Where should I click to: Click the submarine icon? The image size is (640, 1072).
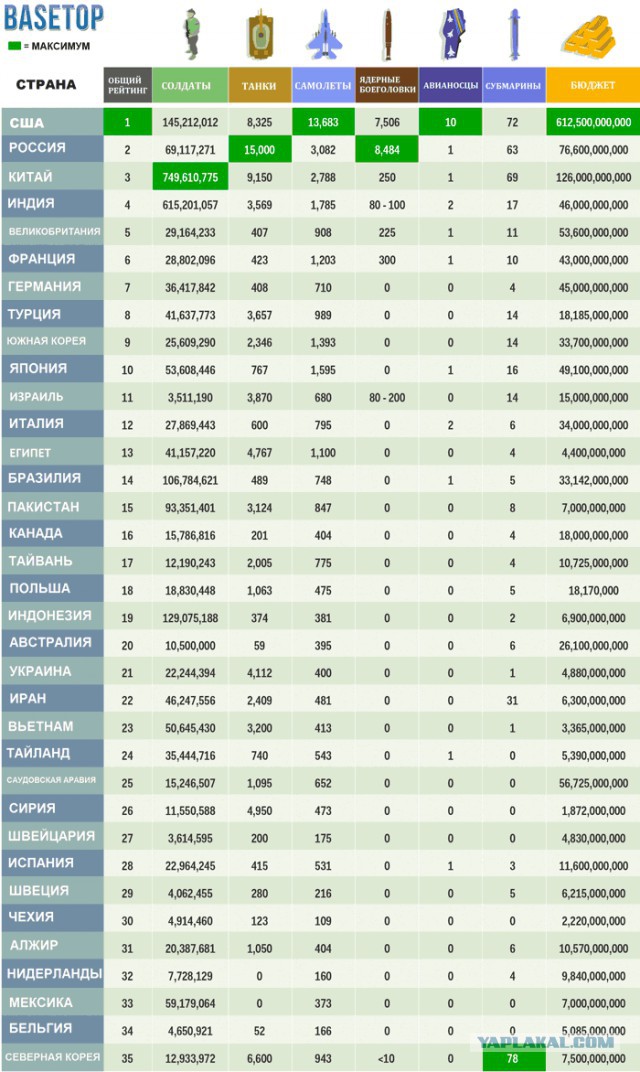[514, 34]
